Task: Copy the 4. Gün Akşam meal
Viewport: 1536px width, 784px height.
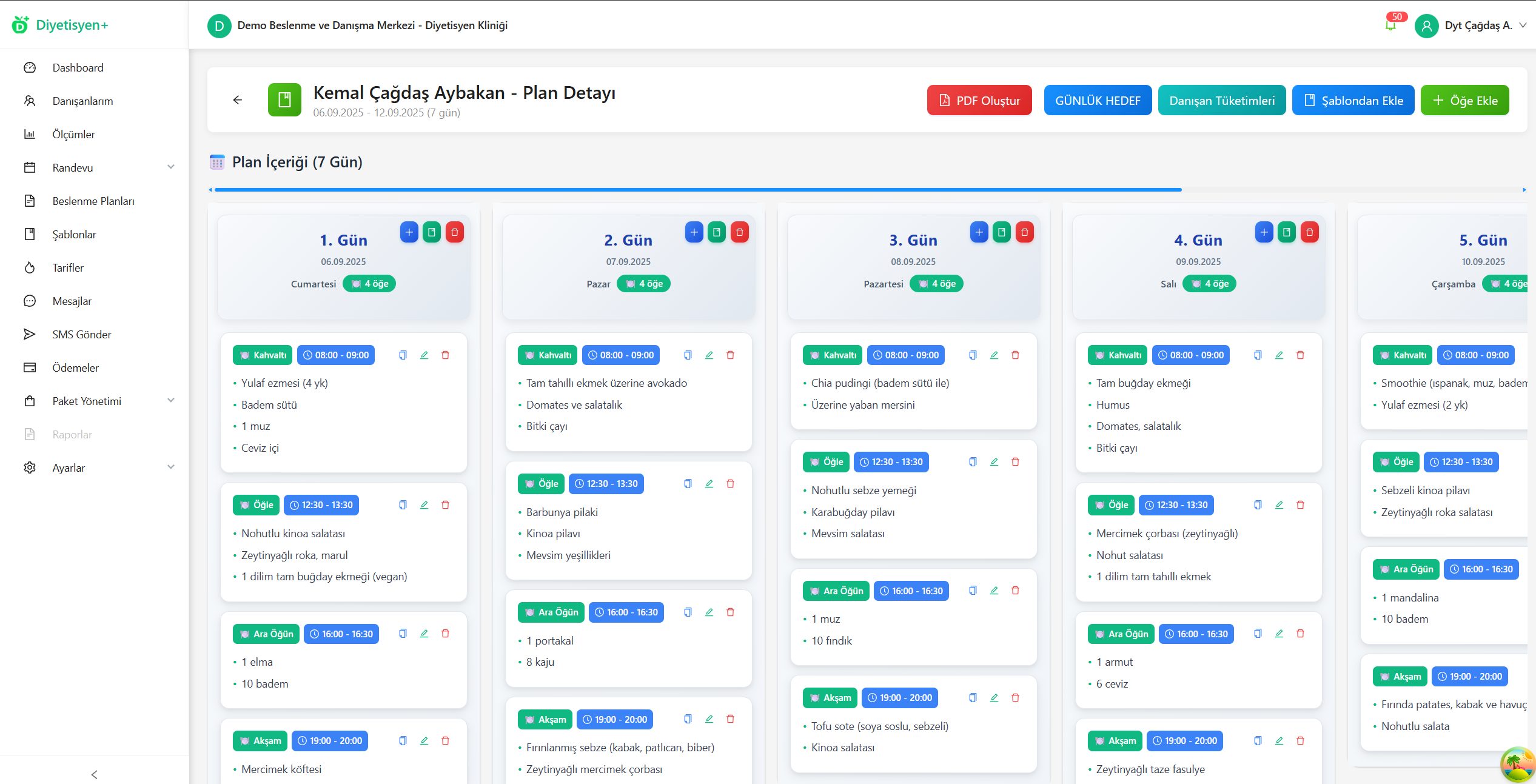Action: [x=1258, y=741]
